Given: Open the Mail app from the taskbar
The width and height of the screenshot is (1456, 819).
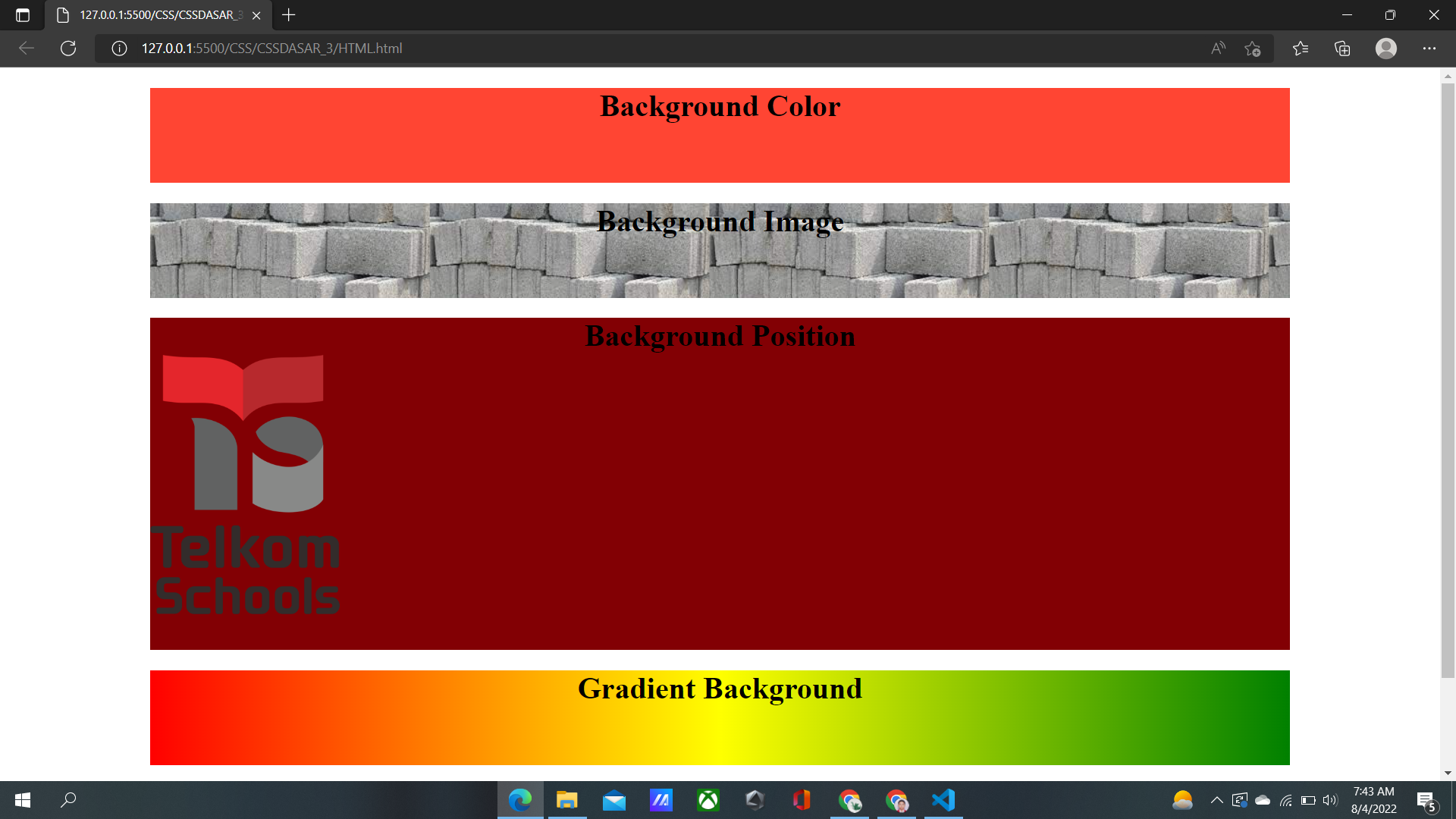Looking at the screenshot, I should click(x=614, y=800).
